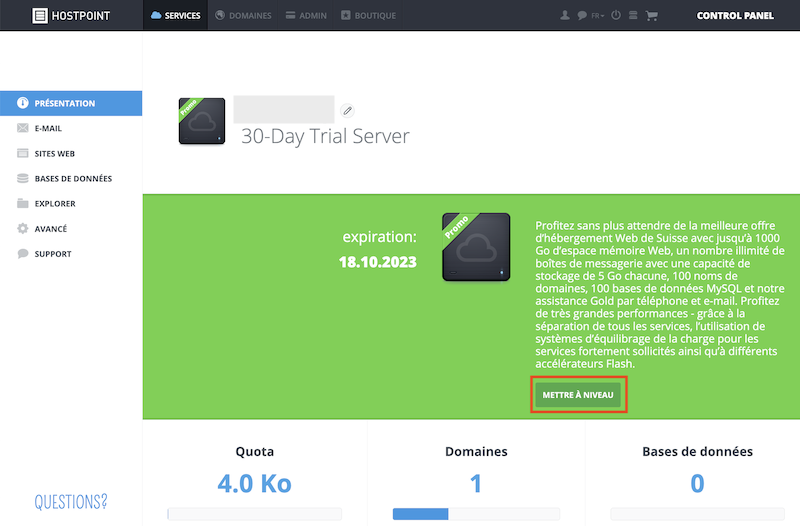Open the shopping cart icon
Image resolution: width=800 pixels, height=526 pixels.
point(651,16)
